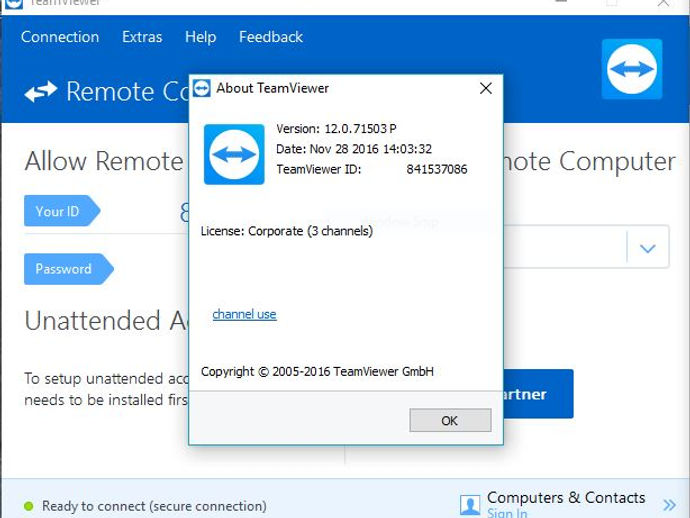Open the Extras menu

(x=142, y=37)
